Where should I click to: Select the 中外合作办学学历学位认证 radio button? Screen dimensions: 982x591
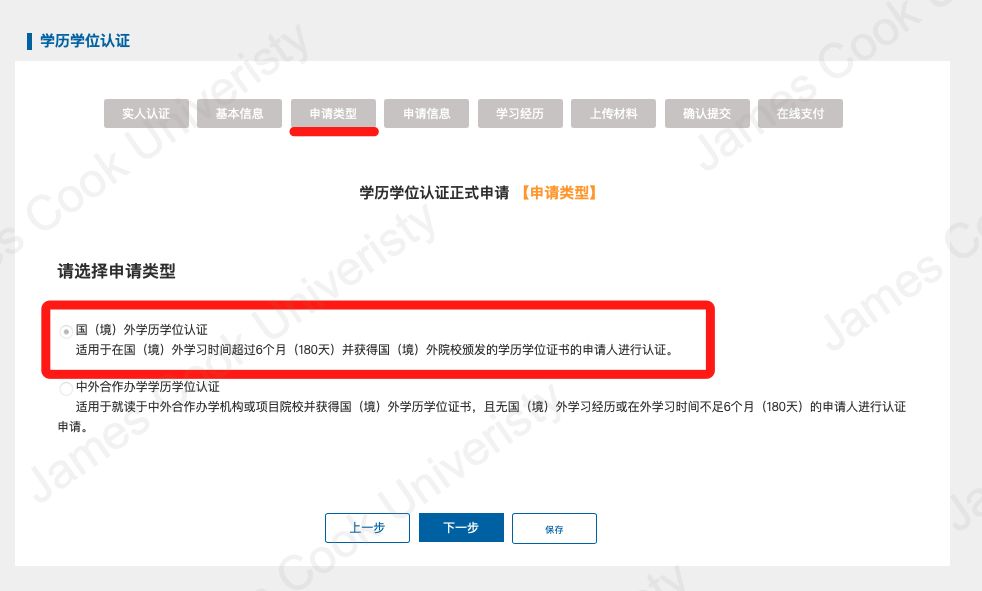pos(66,388)
